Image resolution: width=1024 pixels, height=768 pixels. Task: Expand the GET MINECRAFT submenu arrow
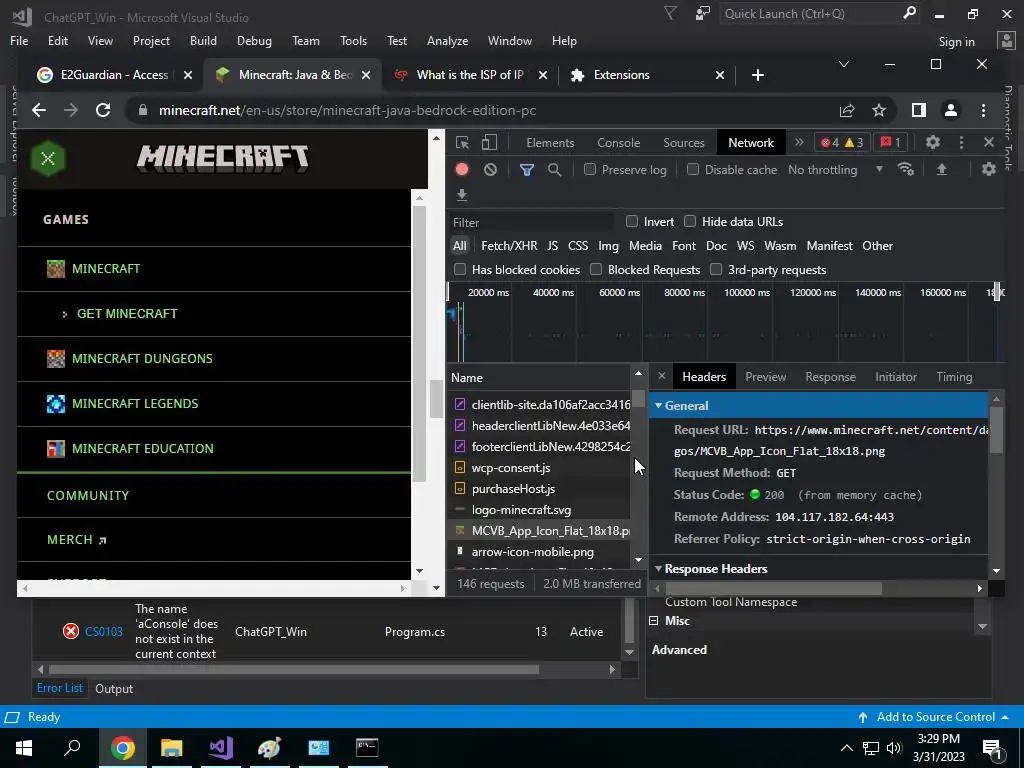click(64, 314)
